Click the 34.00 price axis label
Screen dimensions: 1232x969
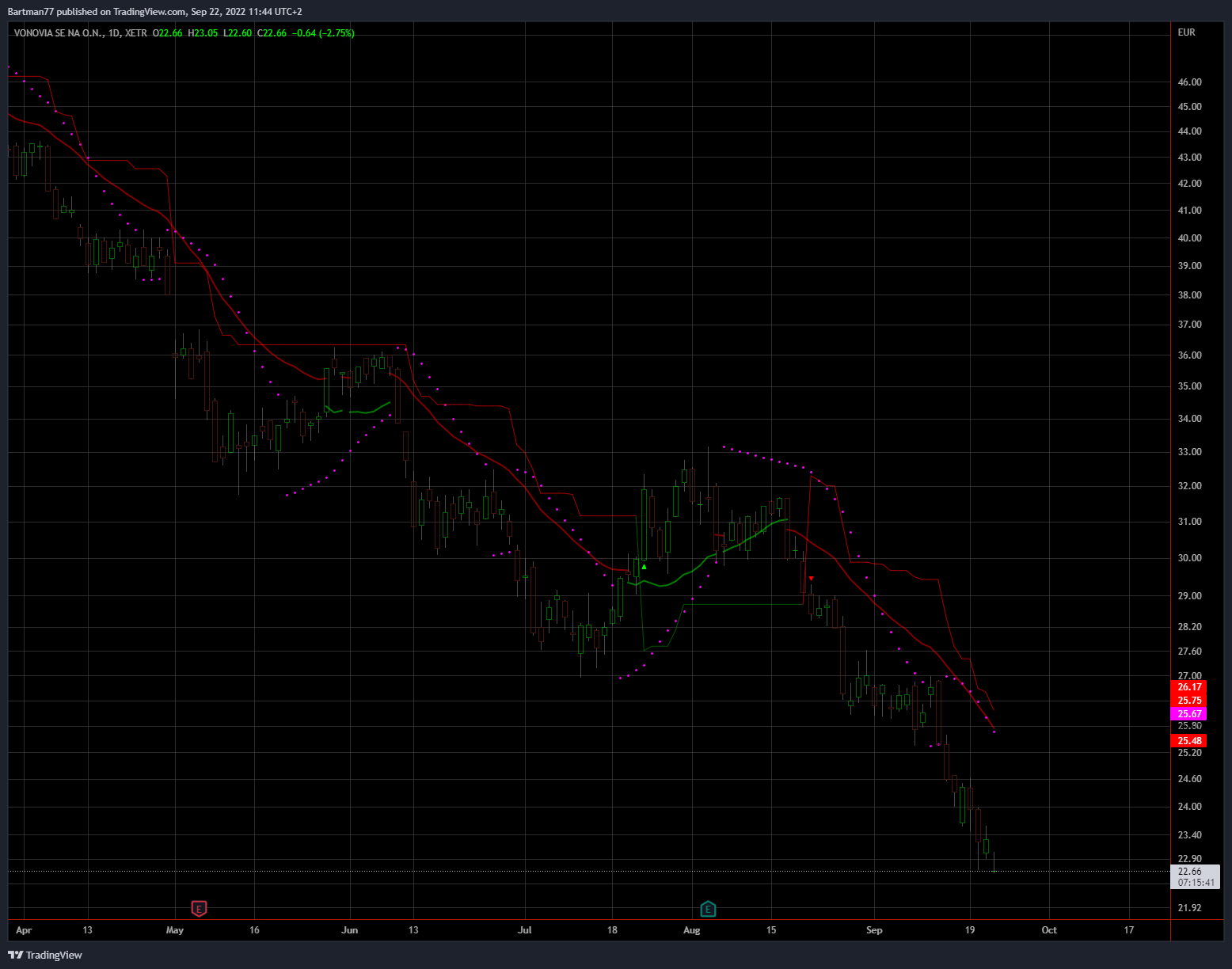(x=1190, y=419)
